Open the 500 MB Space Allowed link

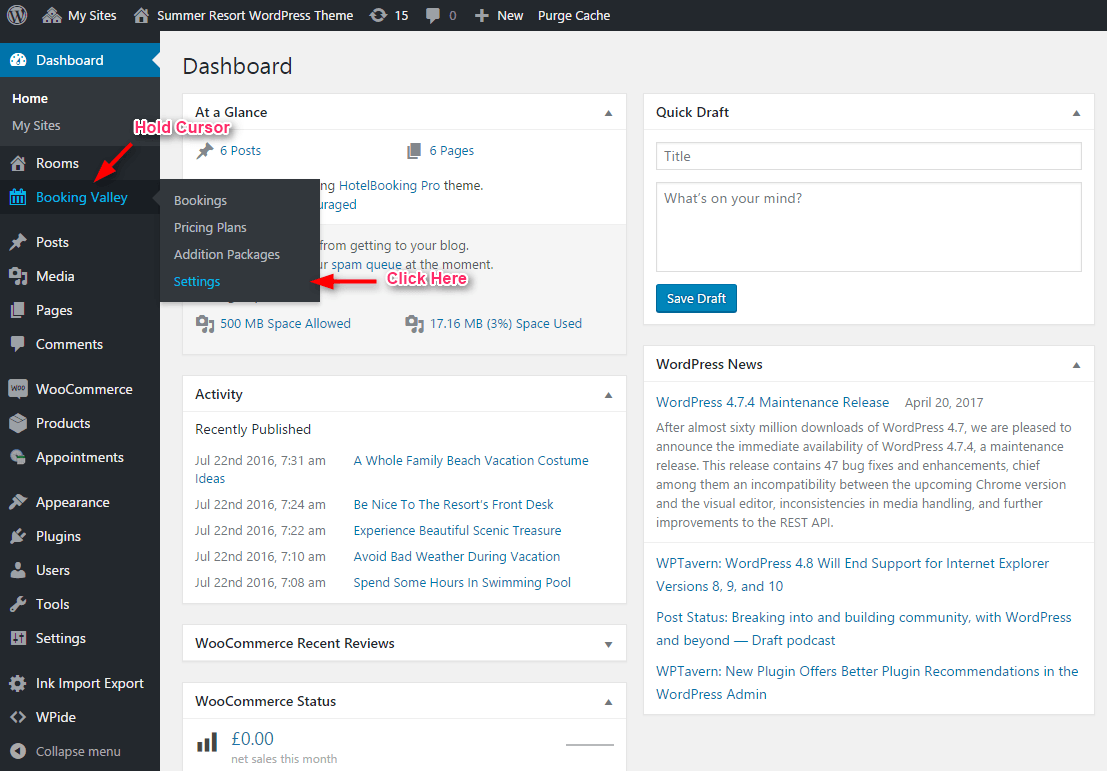click(x=285, y=323)
